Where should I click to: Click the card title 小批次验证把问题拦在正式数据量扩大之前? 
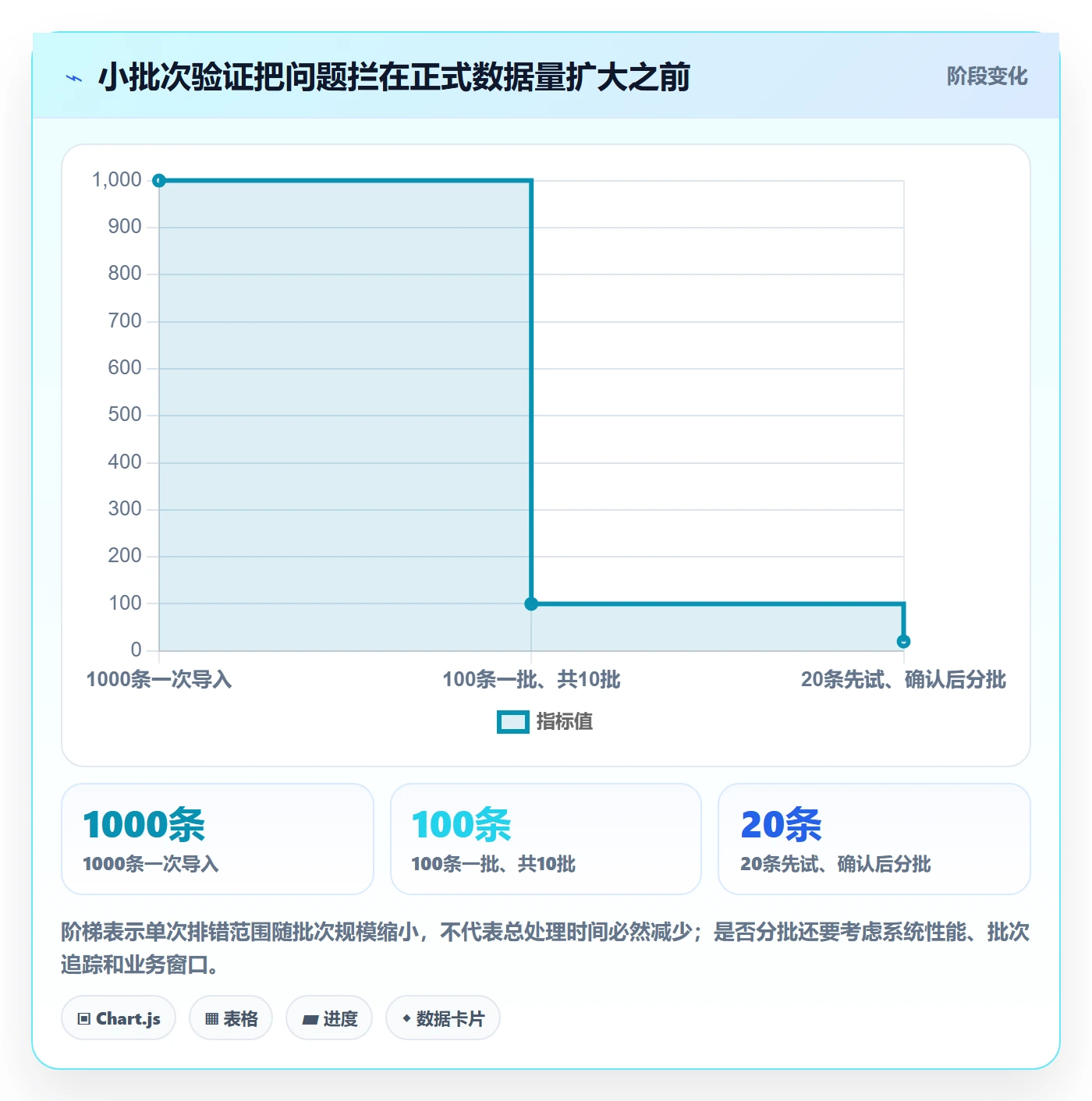click(x=394, y=77)
